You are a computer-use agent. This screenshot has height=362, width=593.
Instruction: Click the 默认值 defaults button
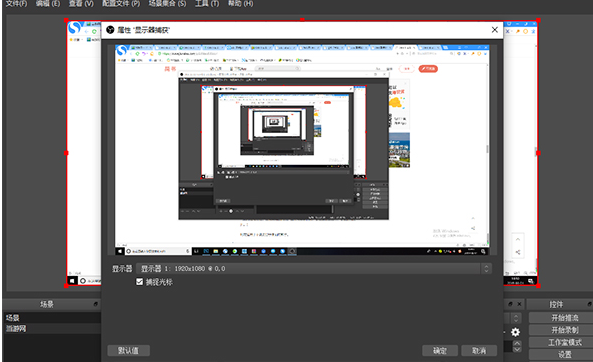129,351
